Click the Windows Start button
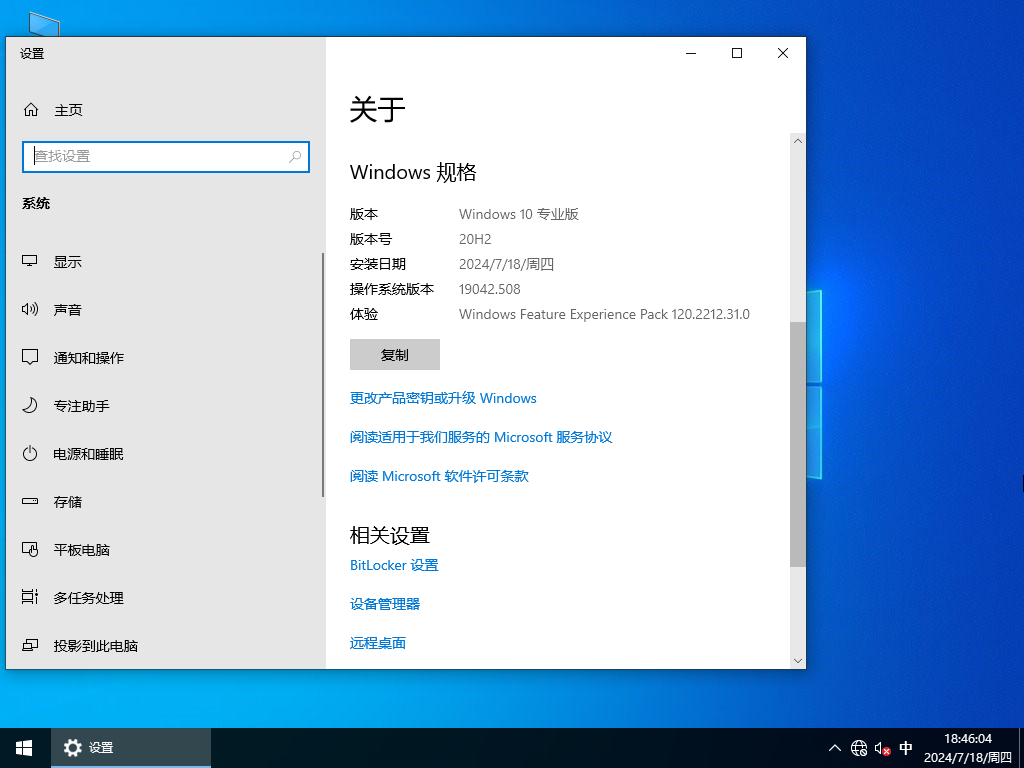This screenshot has height=768, width=1024. coord(24,747)
